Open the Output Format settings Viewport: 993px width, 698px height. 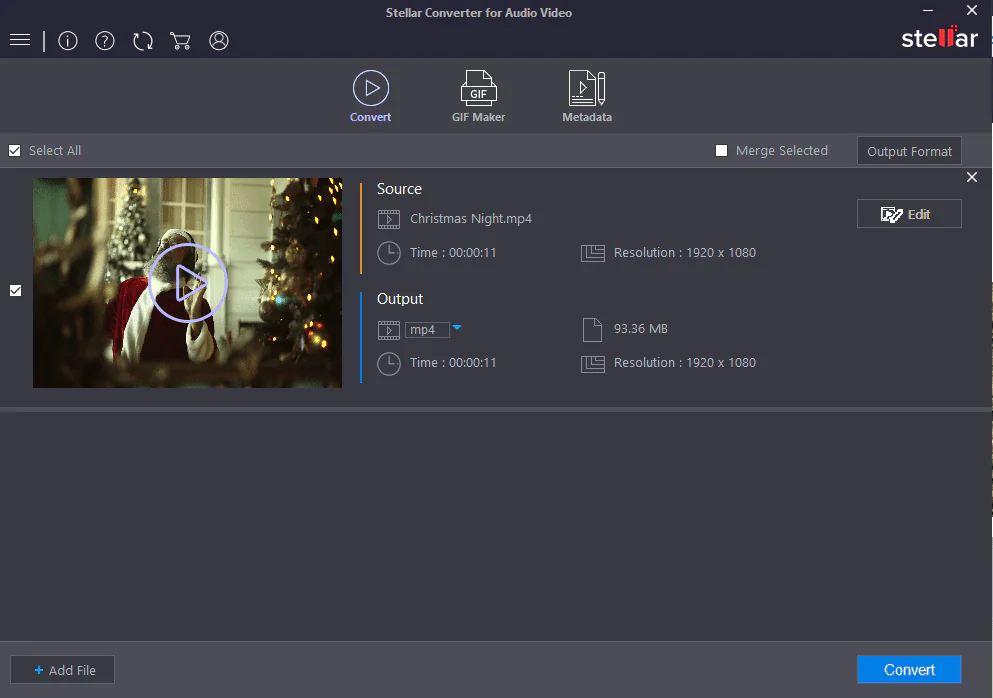tap(909, 151)
